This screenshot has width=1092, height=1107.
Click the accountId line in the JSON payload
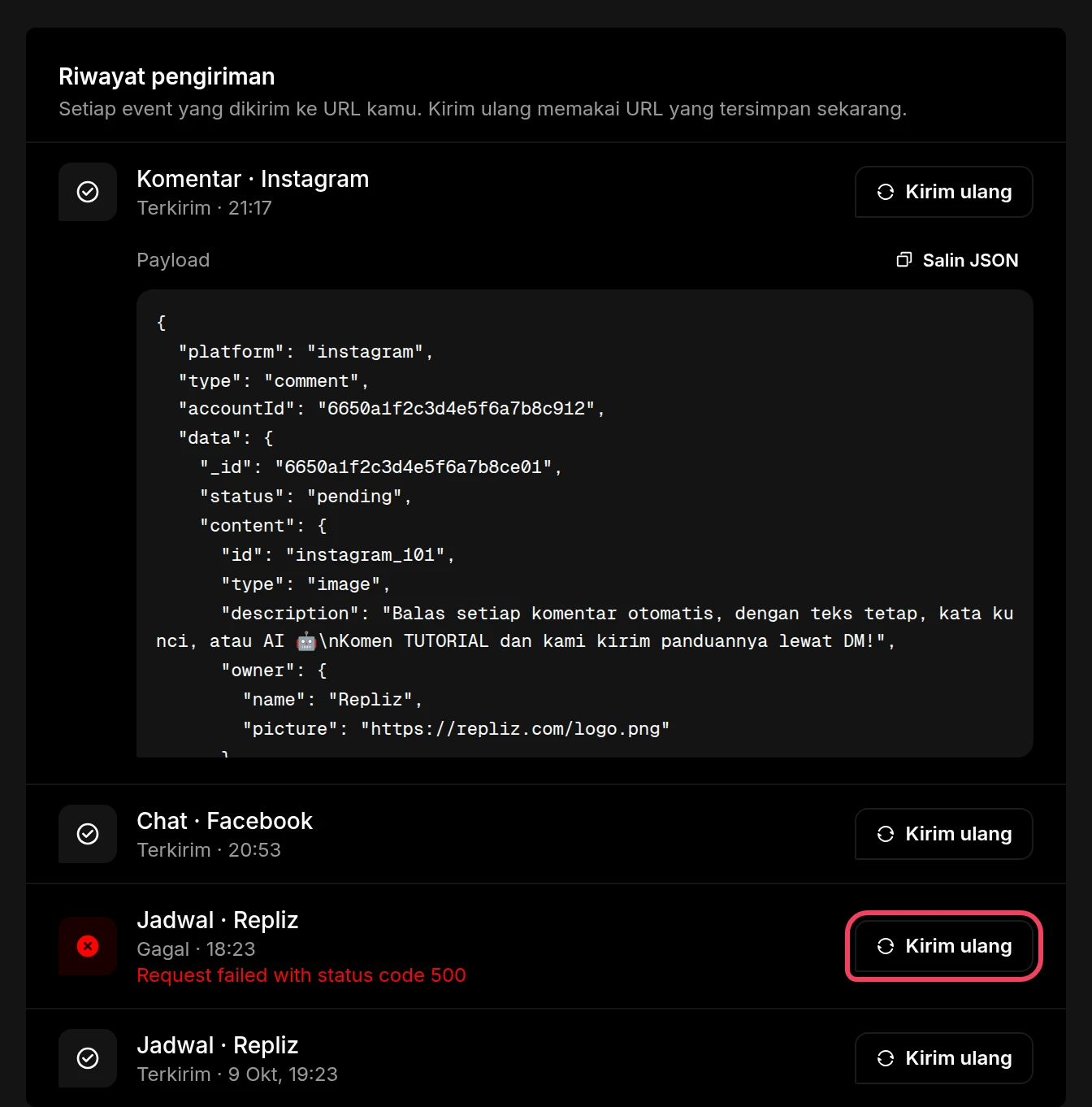pyautogui.click(x=392, y=409)
